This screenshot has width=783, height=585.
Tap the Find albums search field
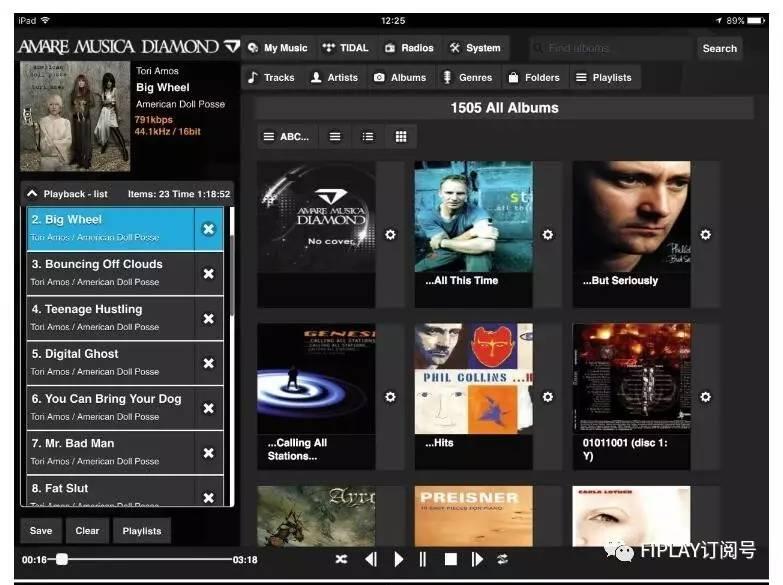pyautogui.click(x=610, y=48)
